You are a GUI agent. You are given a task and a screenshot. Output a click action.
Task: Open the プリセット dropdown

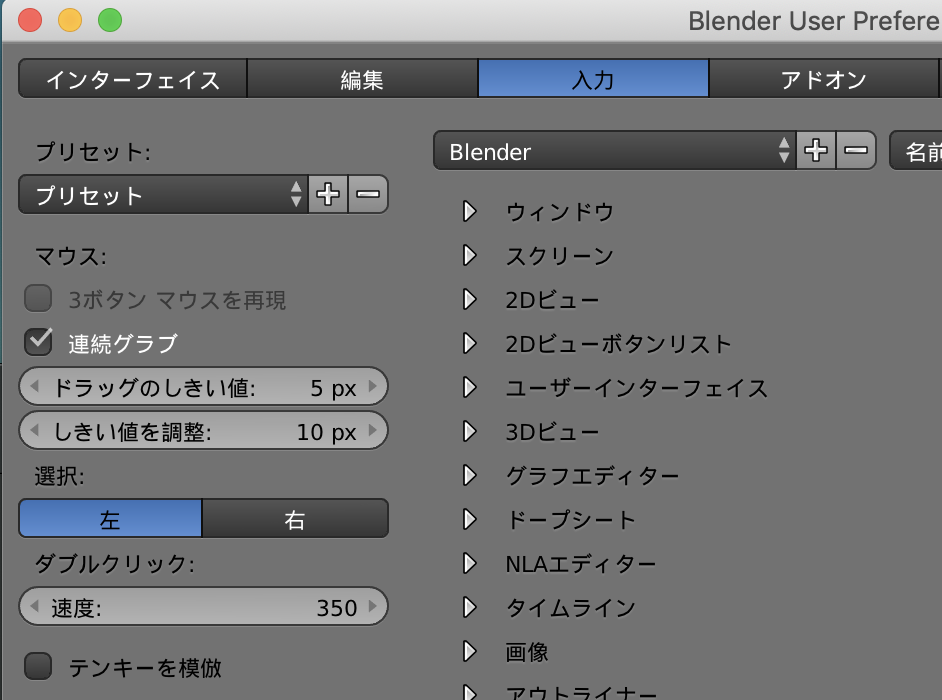(x=163, y=194)
